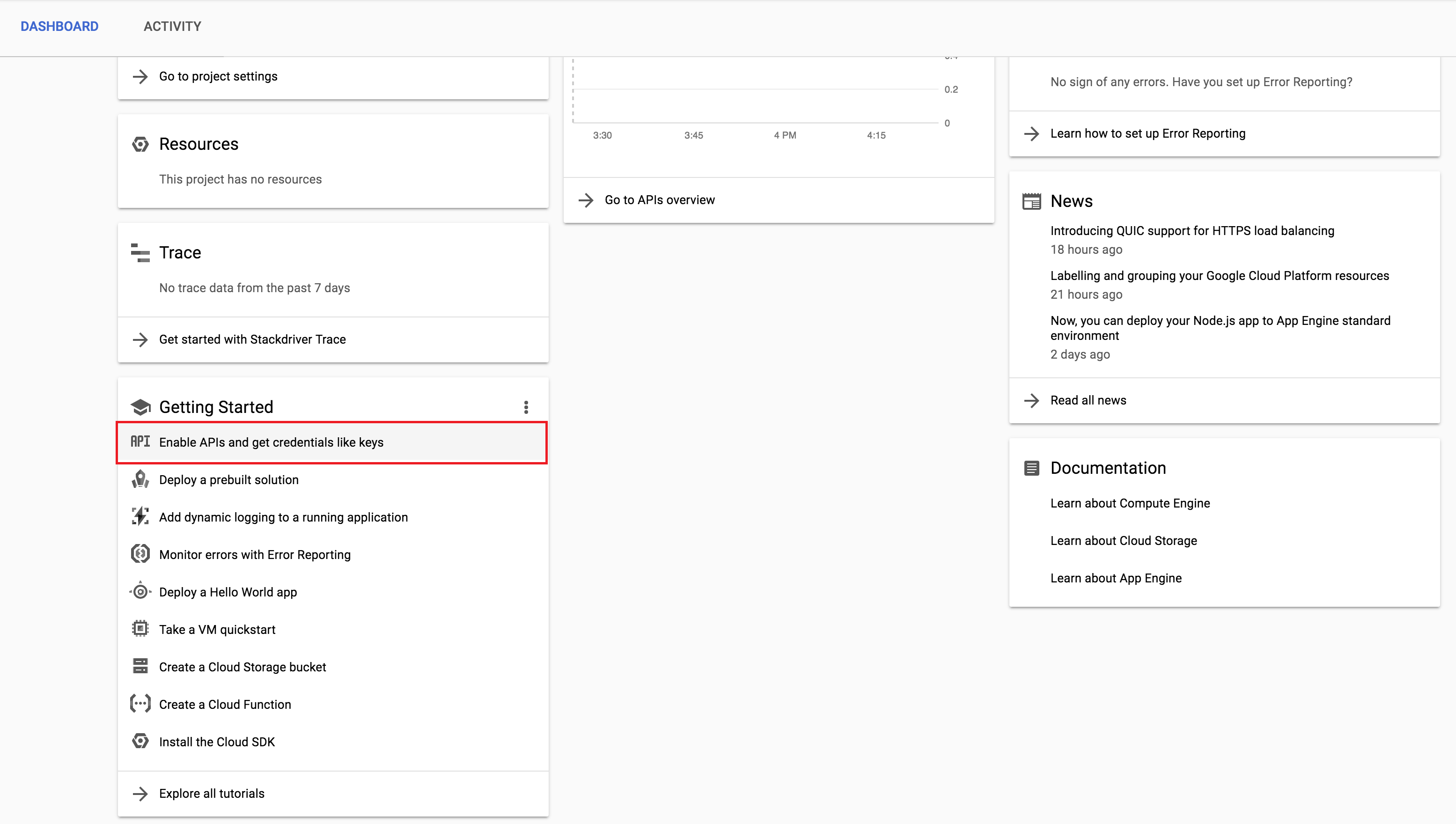This screenshot has height=824, width=1456.
Task: Click the Error Reporting monitor icon
Action: tap(140, 554)
